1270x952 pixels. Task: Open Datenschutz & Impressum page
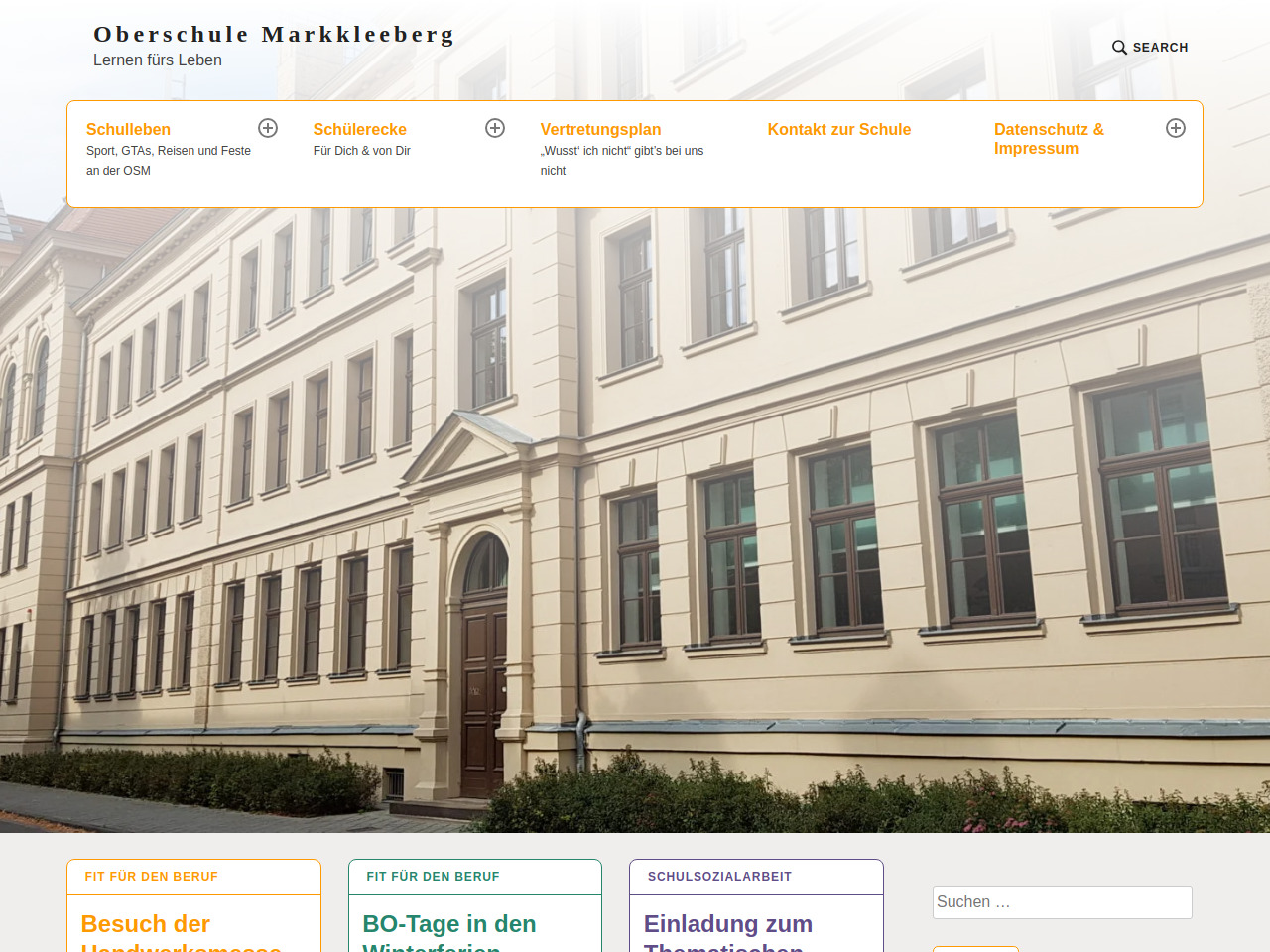[x=1049, y=139]
